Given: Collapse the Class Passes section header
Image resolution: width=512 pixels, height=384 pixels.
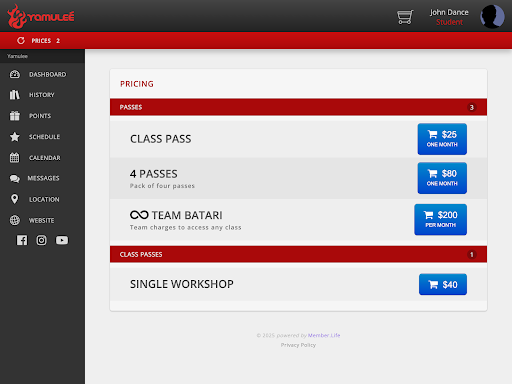Looking at the screenshot, I should tap(298, 254).
